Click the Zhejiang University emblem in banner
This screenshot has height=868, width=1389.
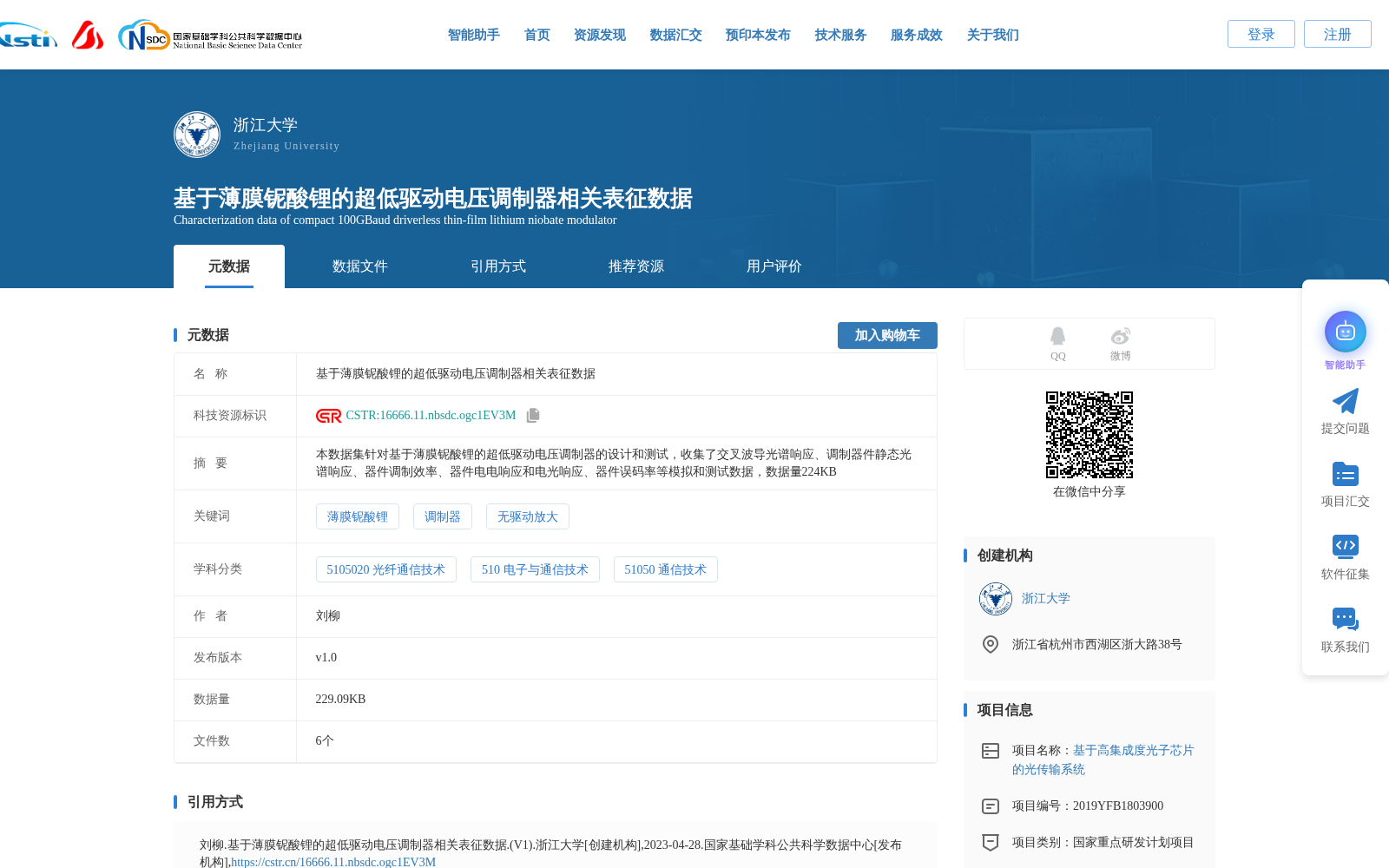197,135
